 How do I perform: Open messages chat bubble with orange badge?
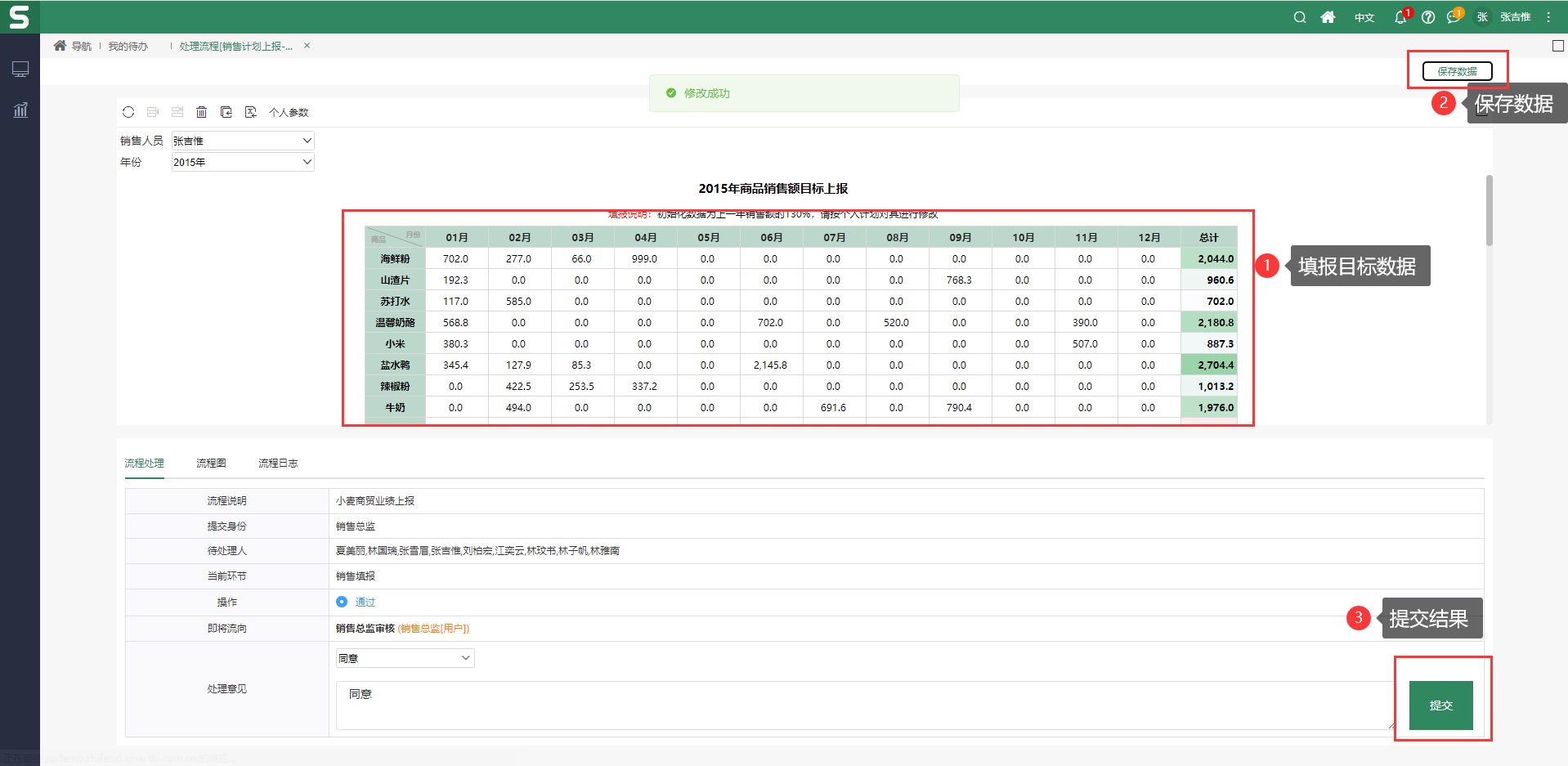coord(1454,16)
